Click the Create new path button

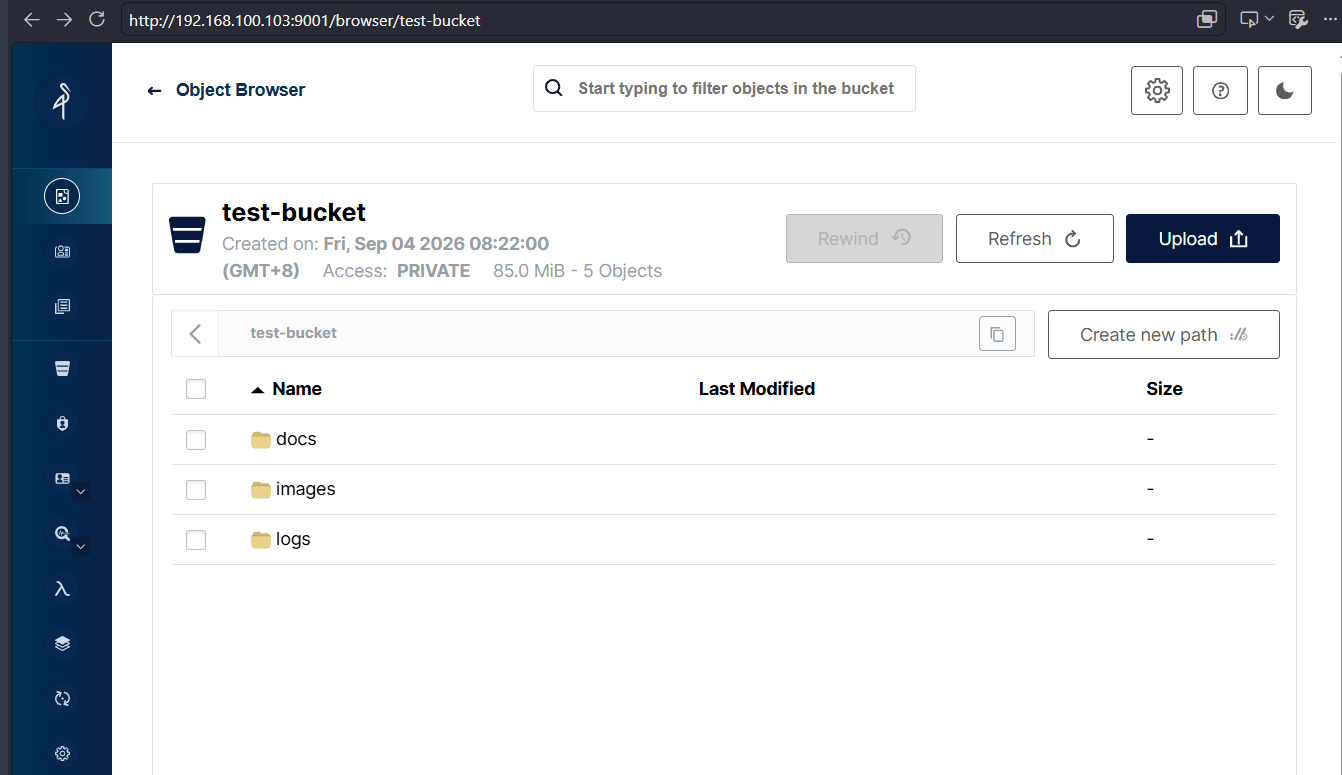[1164, 334]
